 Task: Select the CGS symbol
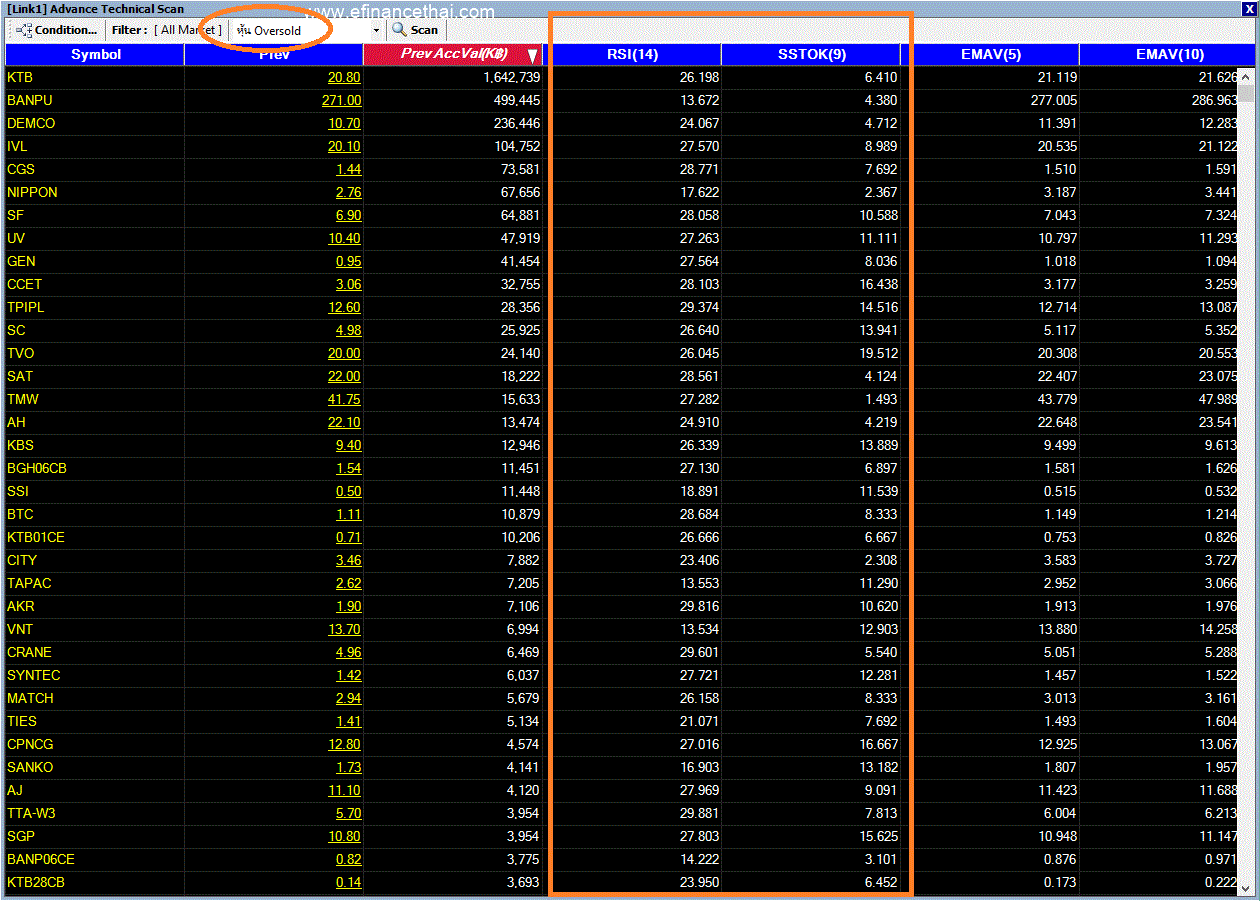(21, 169)
